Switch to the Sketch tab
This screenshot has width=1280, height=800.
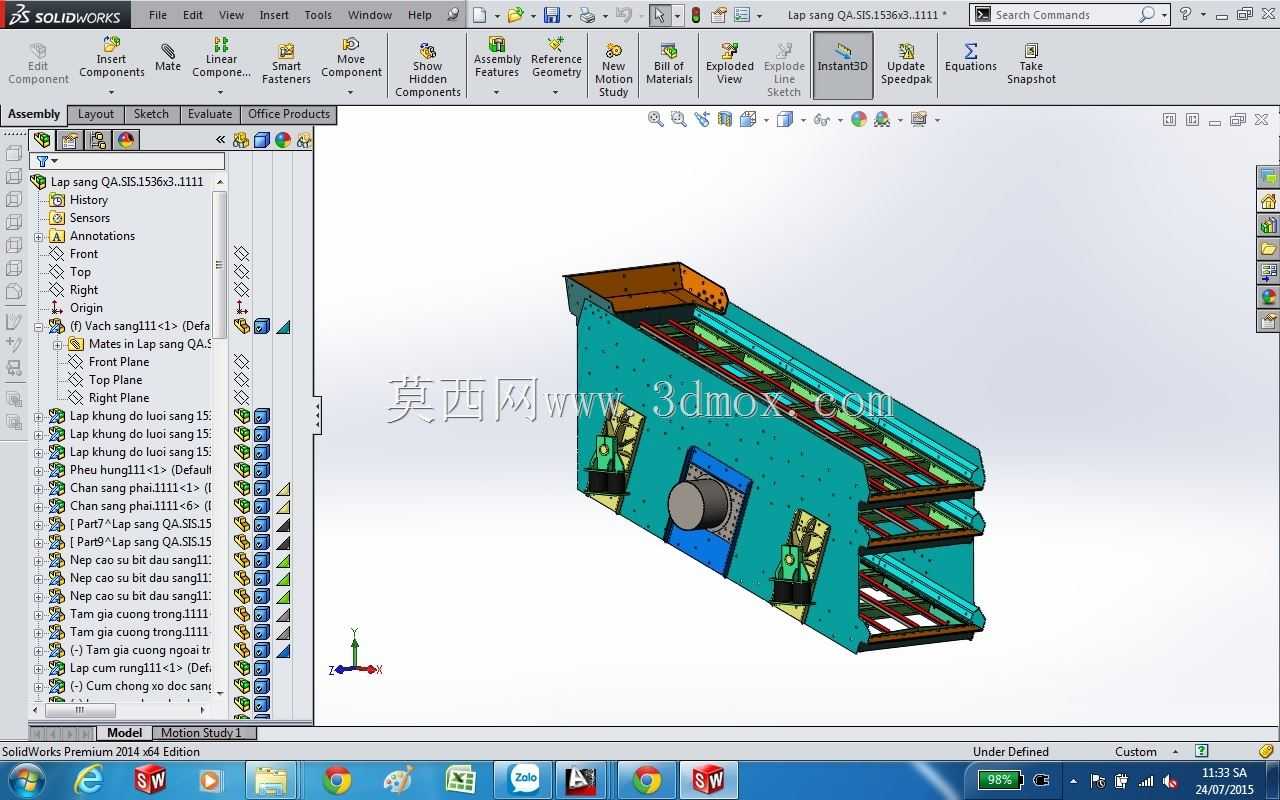pos(151,114)
